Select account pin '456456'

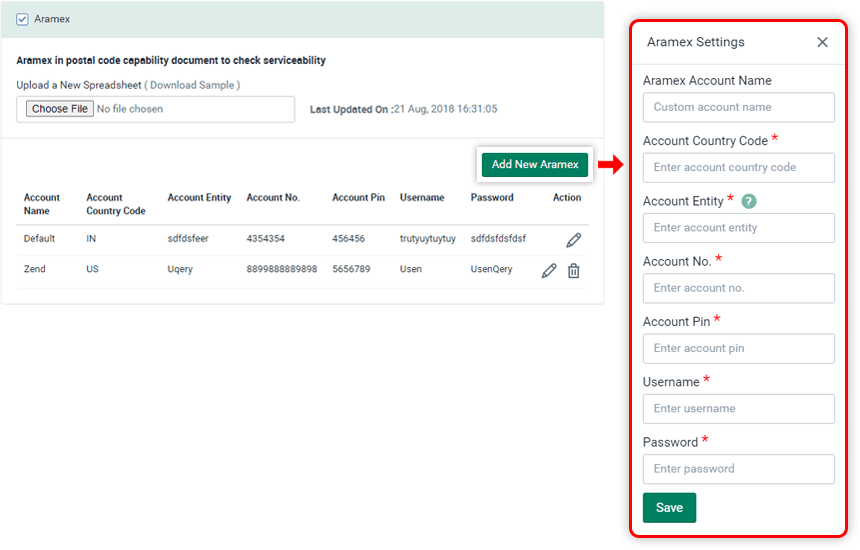pos(348,239)
